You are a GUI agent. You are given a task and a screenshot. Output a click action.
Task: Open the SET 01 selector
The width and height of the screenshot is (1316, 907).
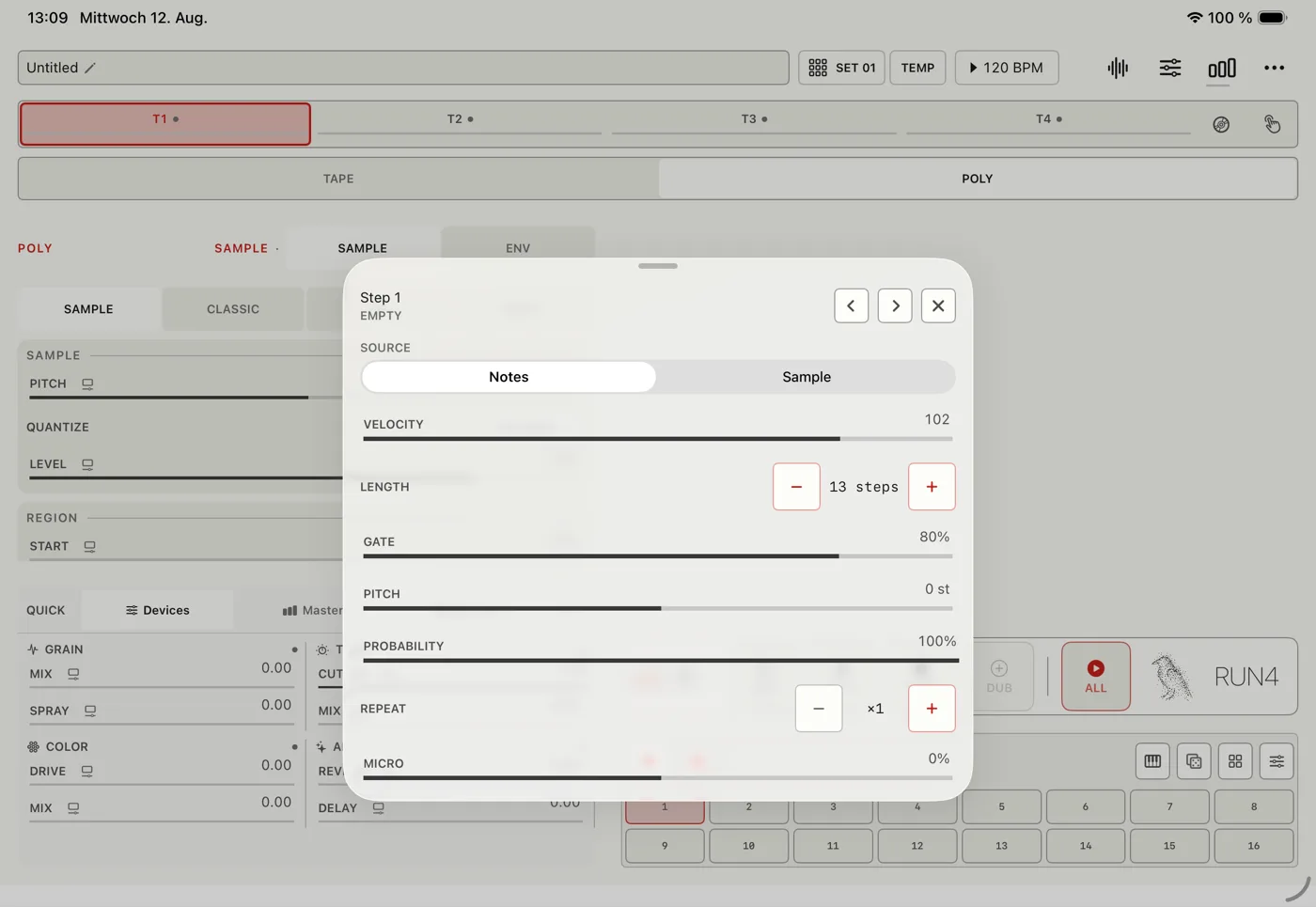(842, 68)
